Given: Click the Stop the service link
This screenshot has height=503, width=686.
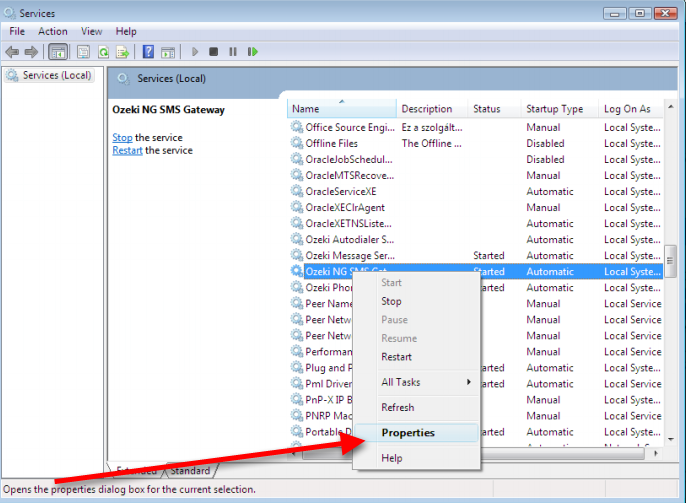Looking at the screenshot, I should pyautogui.click(x=122, y=137).
